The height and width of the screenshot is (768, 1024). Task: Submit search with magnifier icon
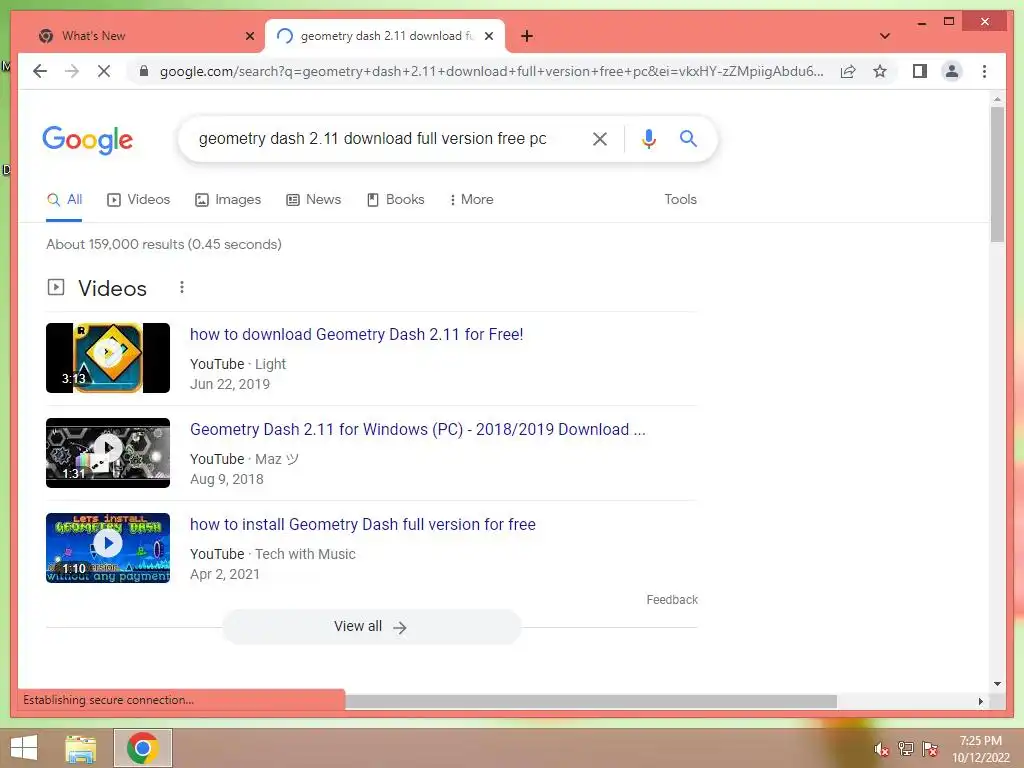tap(688, 138)
